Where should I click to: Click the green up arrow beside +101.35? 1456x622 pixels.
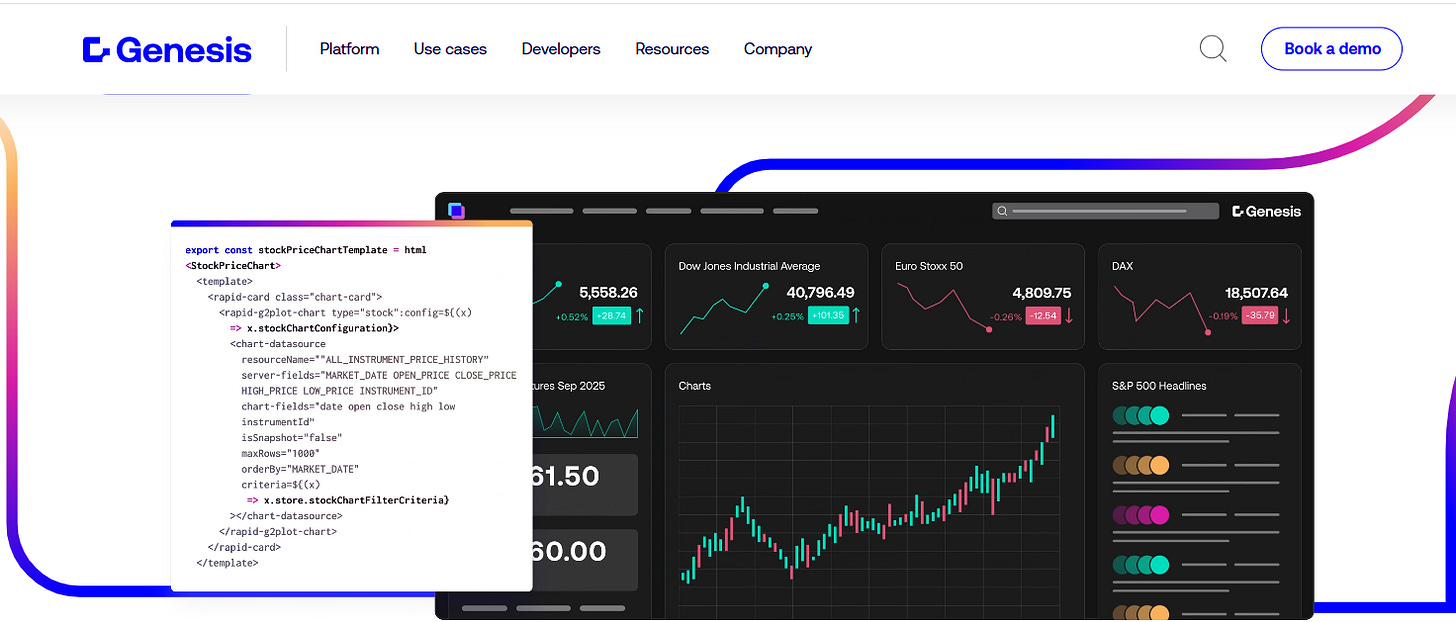point(856,316)
